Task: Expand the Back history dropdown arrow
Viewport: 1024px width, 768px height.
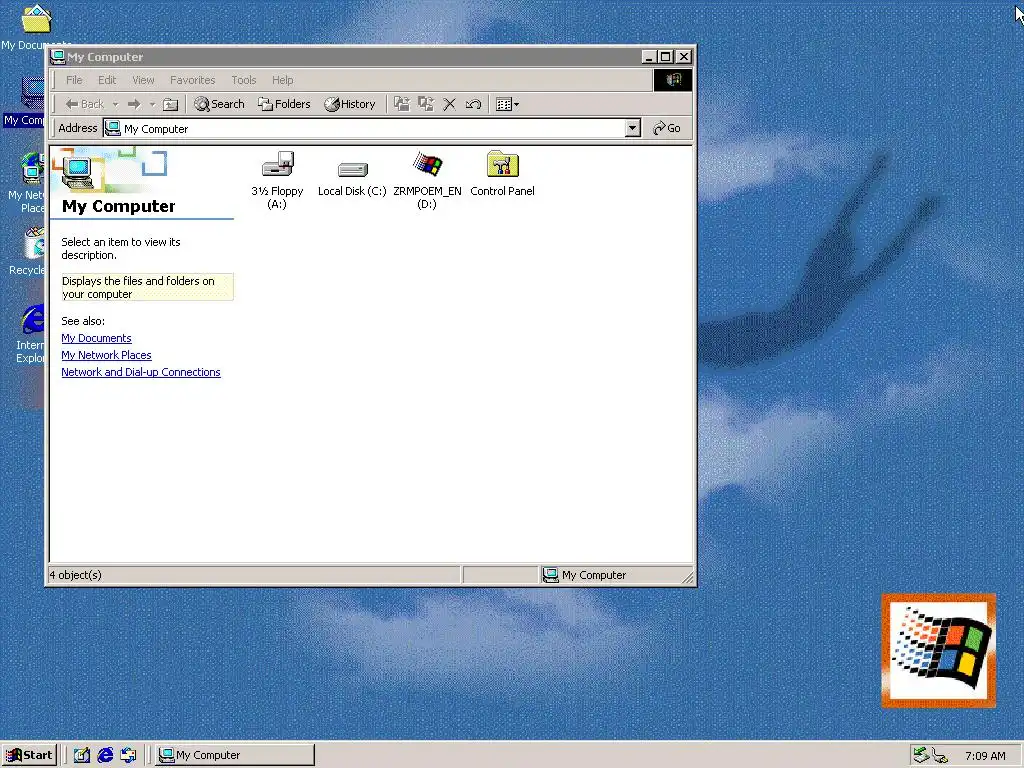Action: pyautogui.click(x=115, y=104)
